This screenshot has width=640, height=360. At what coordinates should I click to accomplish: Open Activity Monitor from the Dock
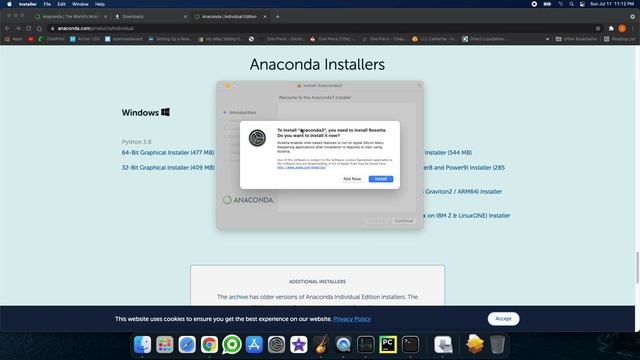click(365, 344)
